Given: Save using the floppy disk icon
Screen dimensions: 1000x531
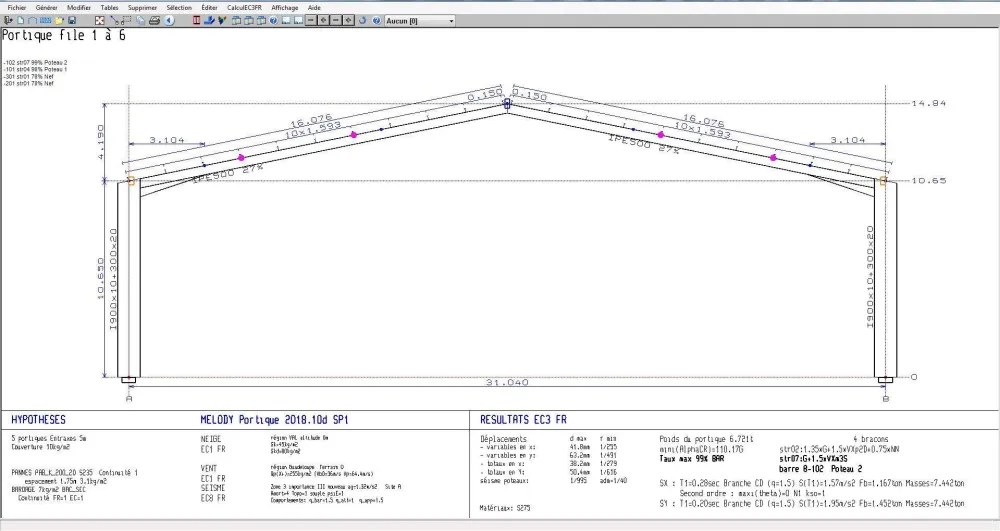Looking at the screenshot, I should 72,20.
